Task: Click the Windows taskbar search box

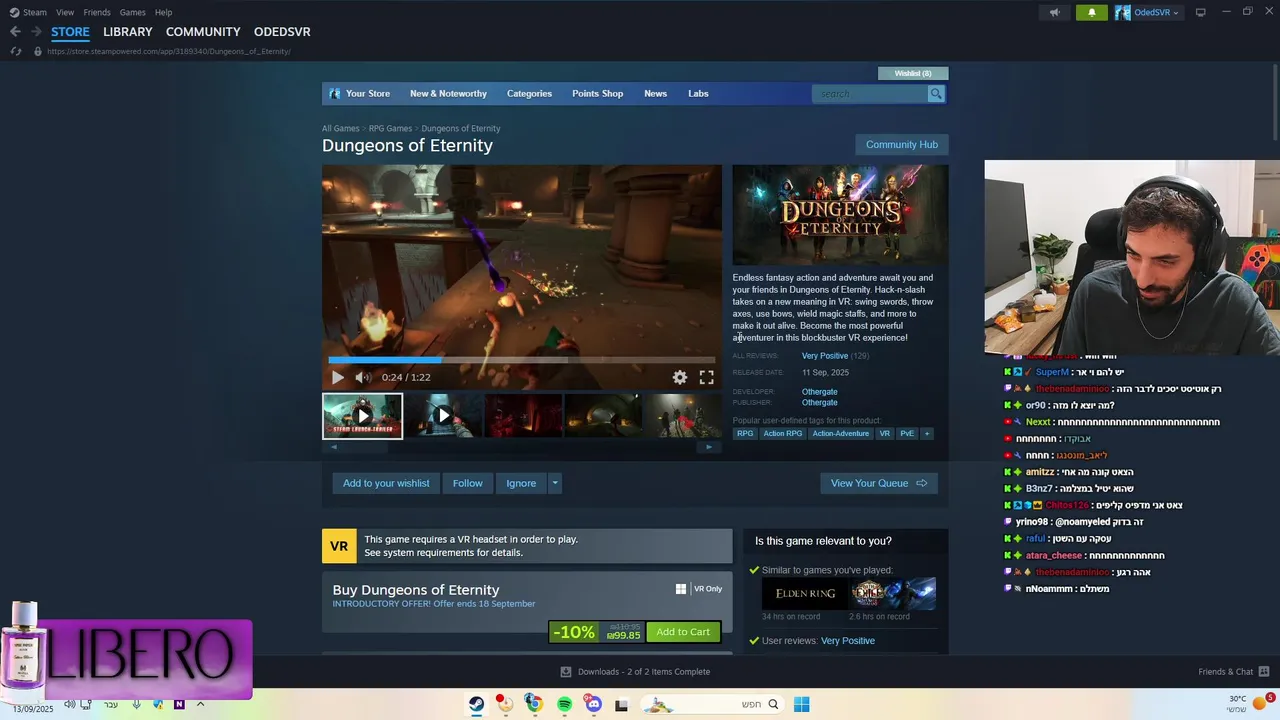Action: [x=710, y=704]
